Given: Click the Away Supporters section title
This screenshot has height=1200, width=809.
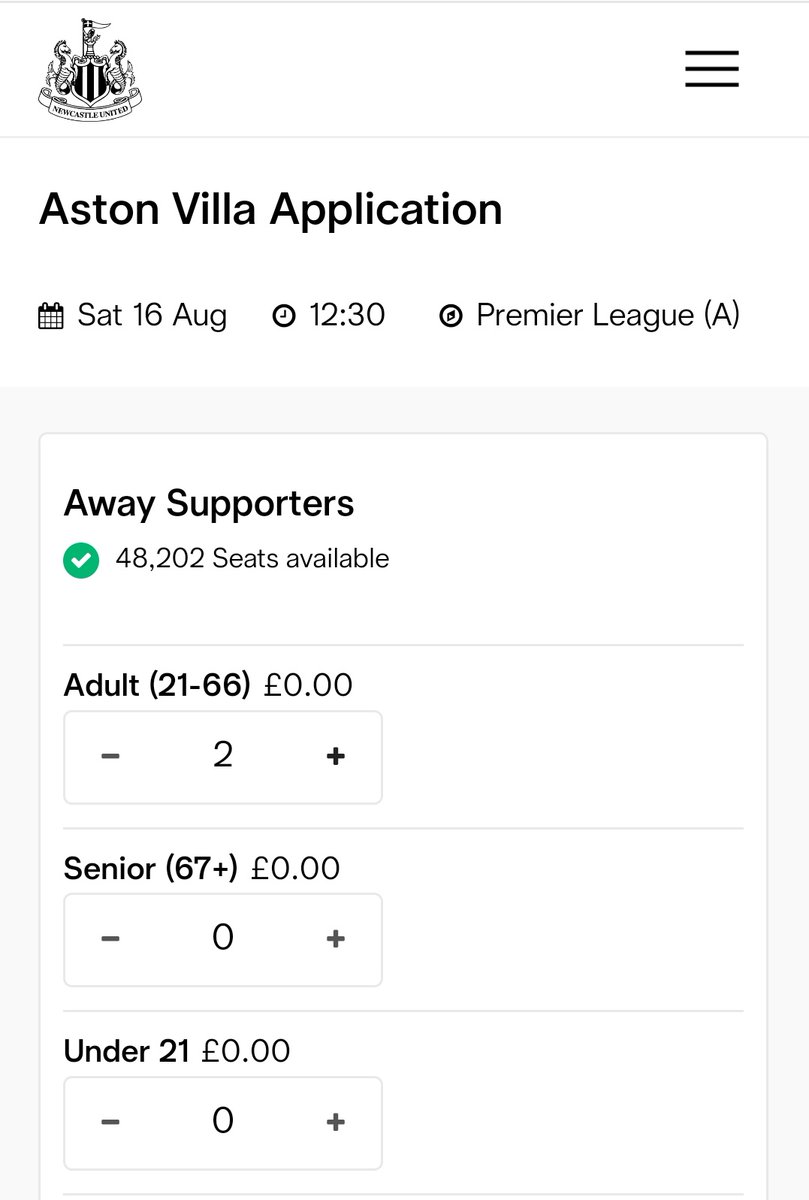Looking at the screenshot, I should (209, 503).
